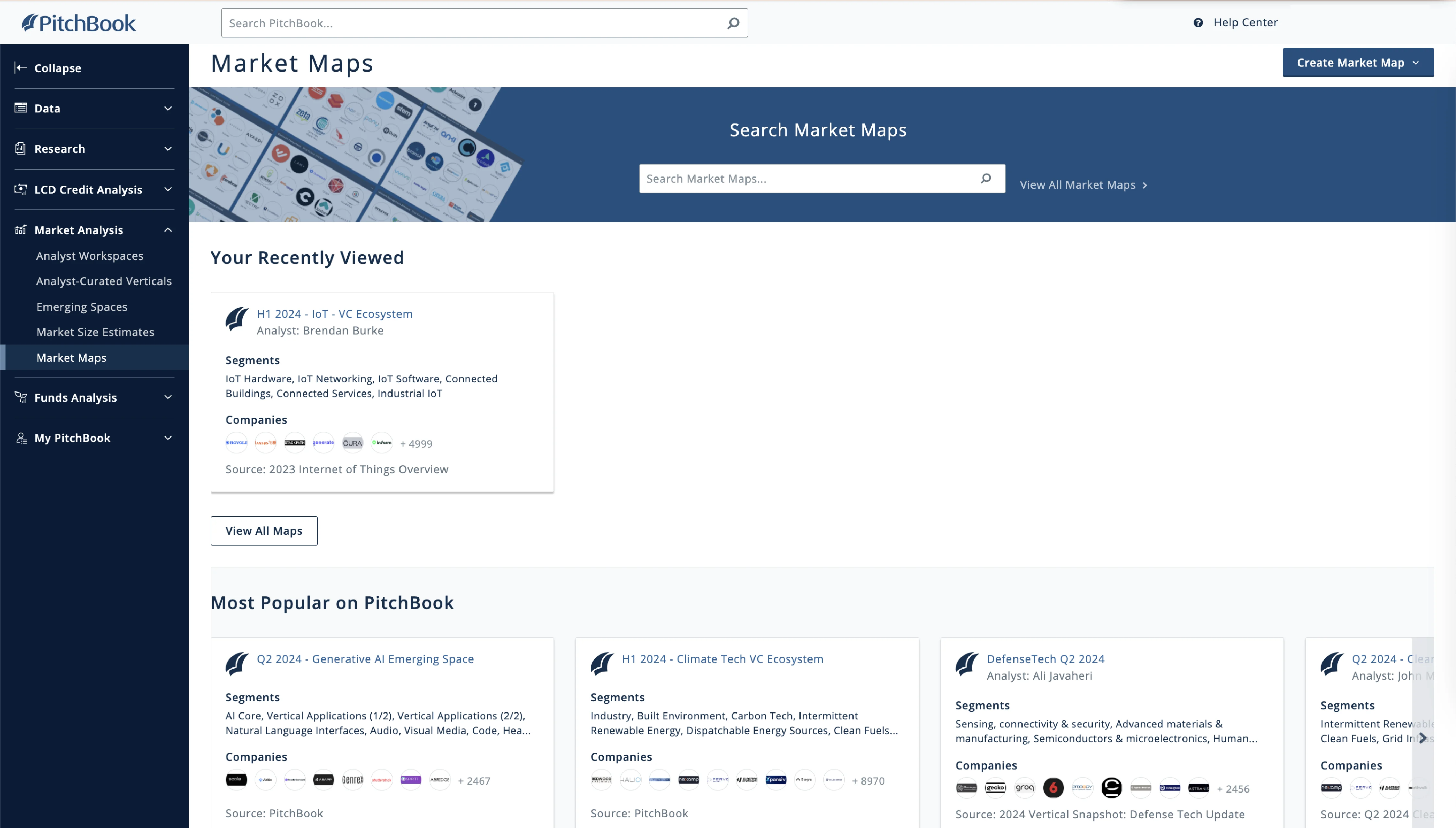Focus the Search PitchBook input field
This screenshot has width=1456, height=828.
pyautogui.click(x=484, y=23)
